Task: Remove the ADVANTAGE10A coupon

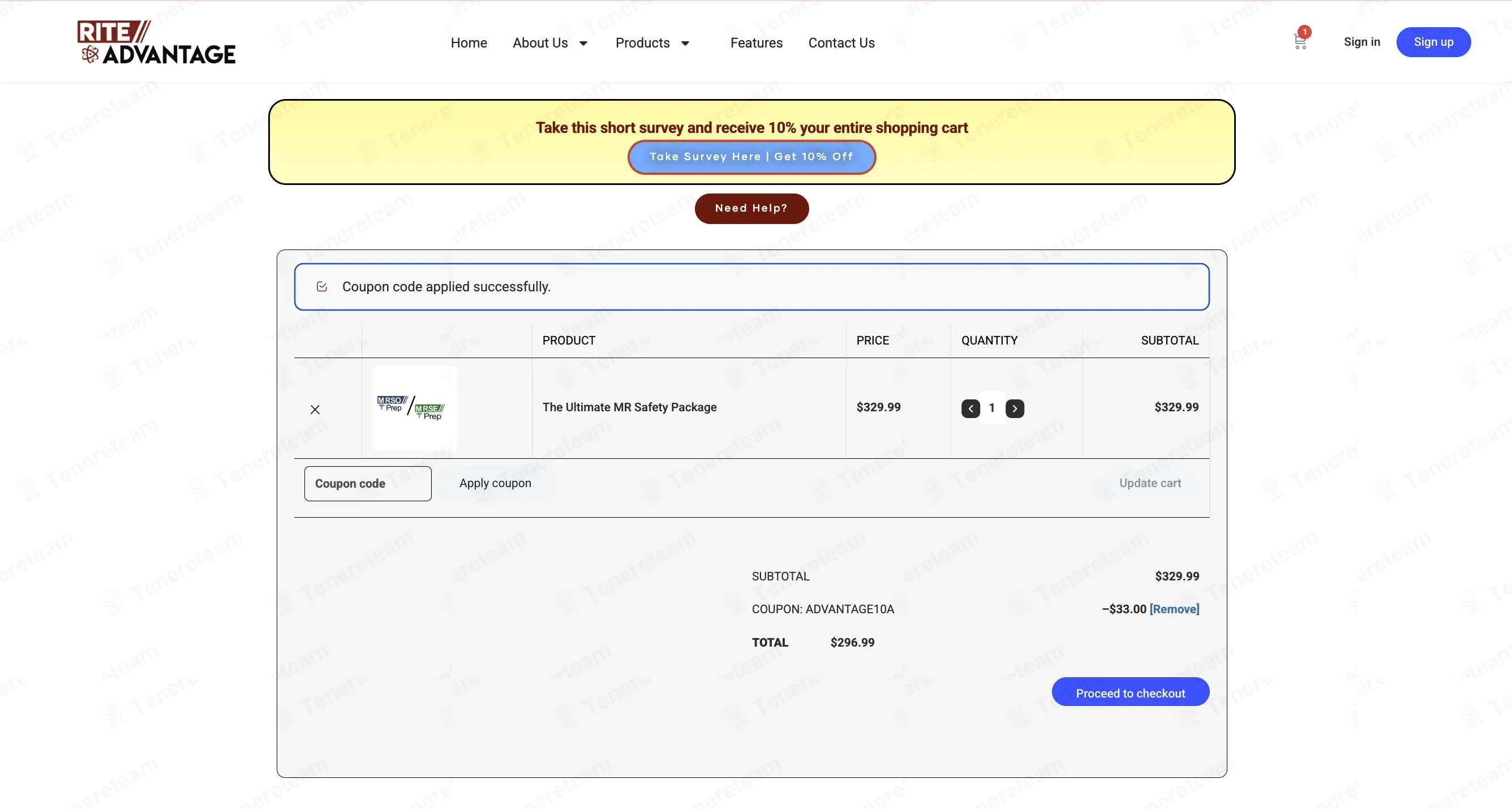Action: tap(1175, 609)
